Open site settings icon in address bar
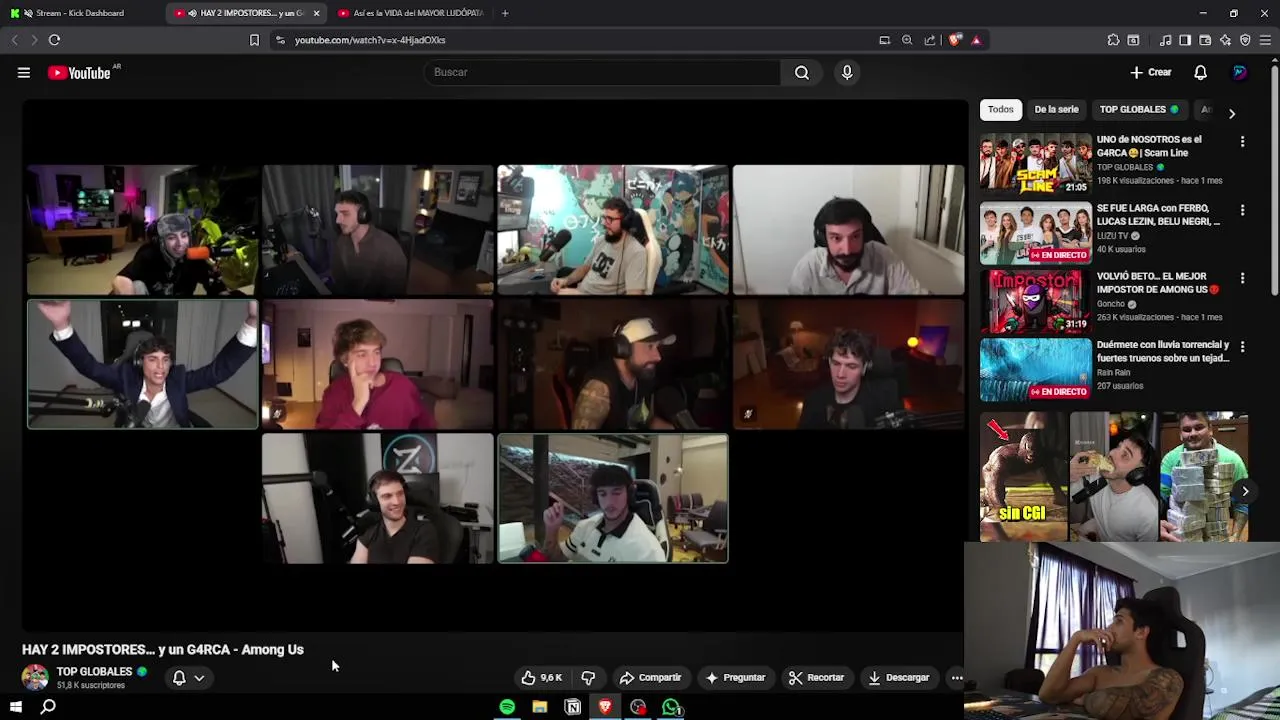Viewport: 1280px width, 720px height. coord(280,40)
